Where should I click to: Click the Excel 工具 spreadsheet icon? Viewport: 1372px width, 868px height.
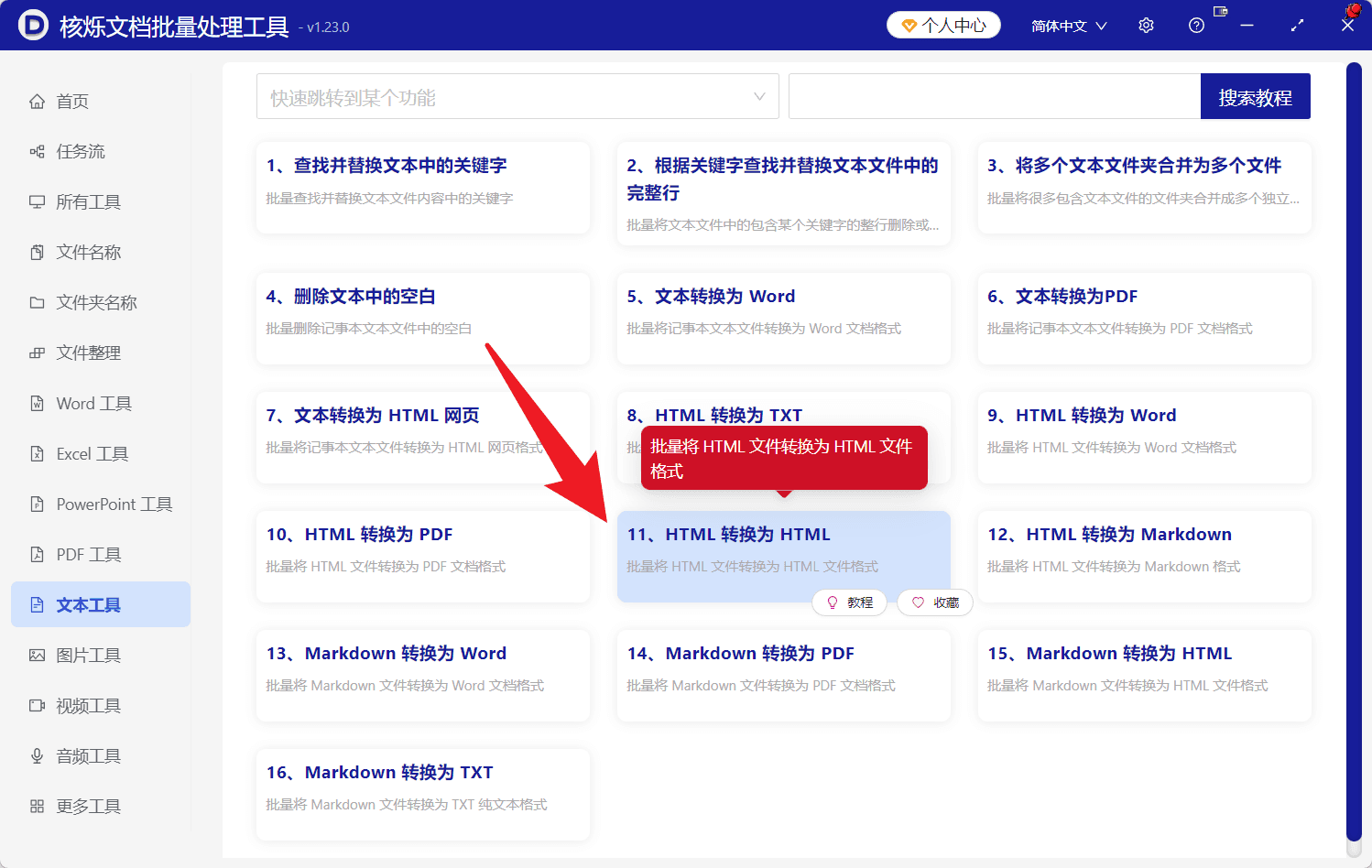(x=37, y=453)
